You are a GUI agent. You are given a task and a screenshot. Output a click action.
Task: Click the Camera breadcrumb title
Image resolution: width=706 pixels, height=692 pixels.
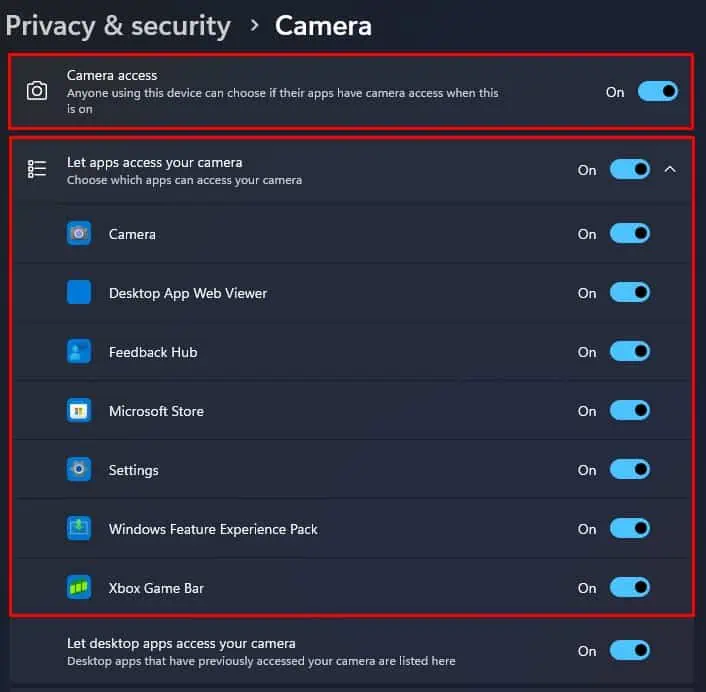(323, 26)
